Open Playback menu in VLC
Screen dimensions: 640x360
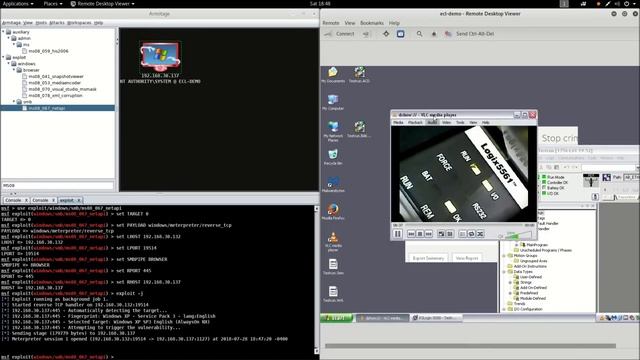pos(415,122)
